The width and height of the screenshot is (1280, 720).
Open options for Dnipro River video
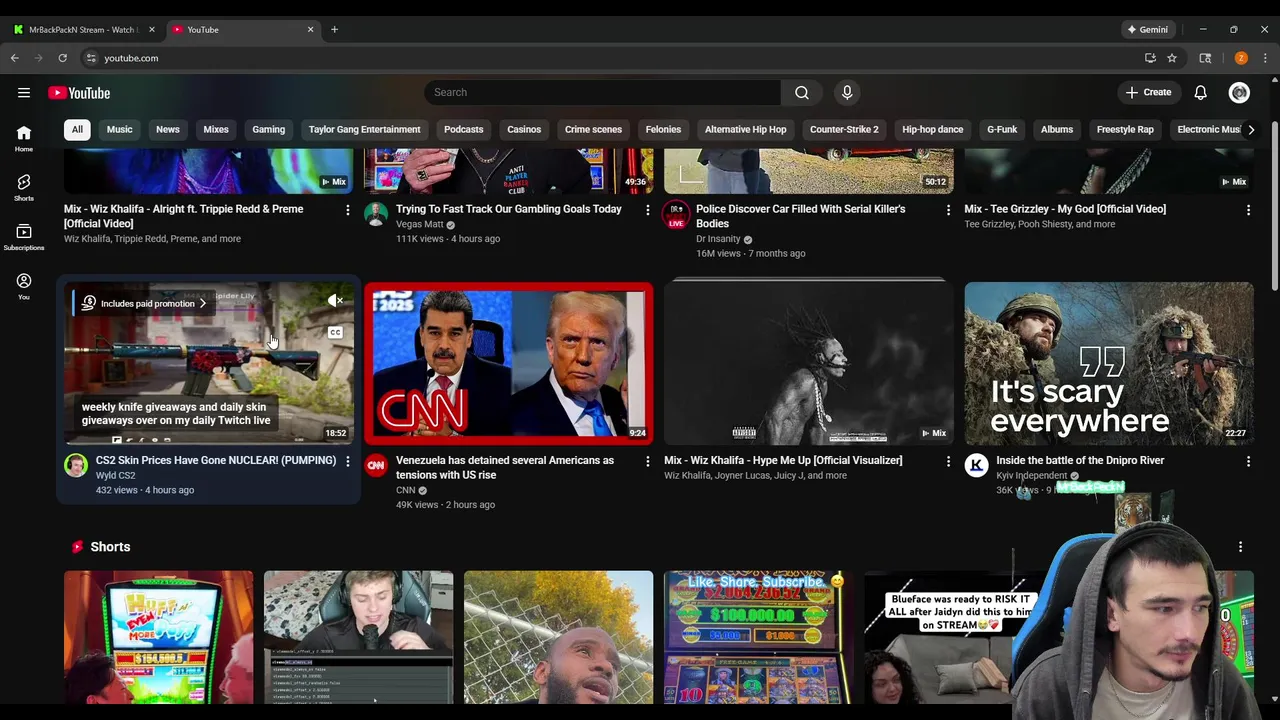pos(1248,461)
